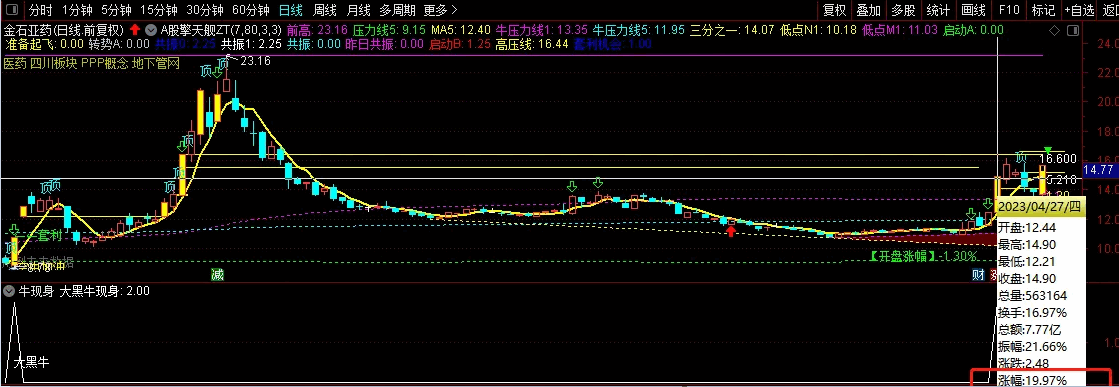
Task: Expand the 牛现身 sub-indicator dropdown circle
Action: (9, 291)
